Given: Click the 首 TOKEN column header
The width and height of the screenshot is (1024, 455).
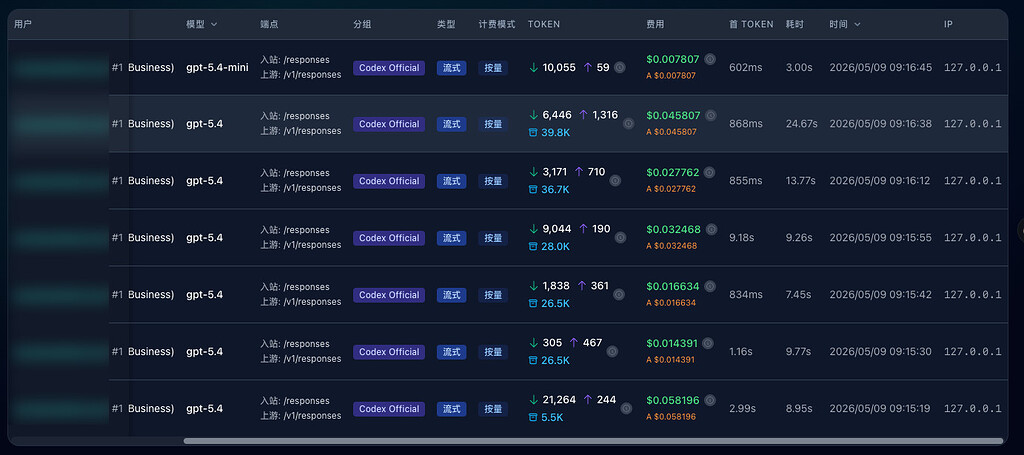Looking at the screenshot, I should point(751,24).
